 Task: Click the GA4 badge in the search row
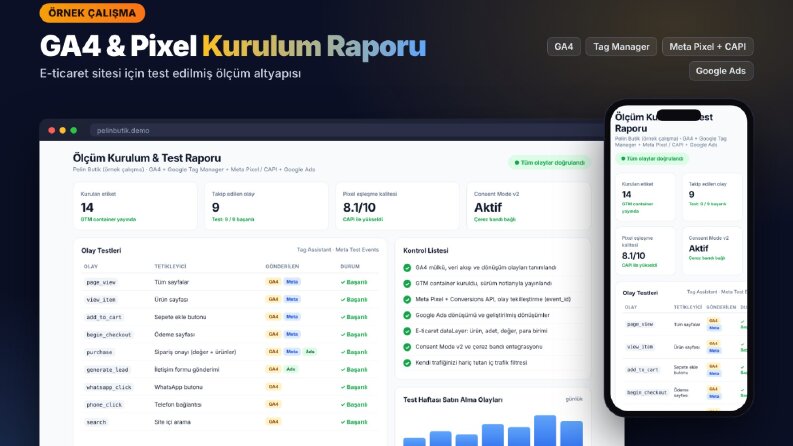[x=274, y=422]
